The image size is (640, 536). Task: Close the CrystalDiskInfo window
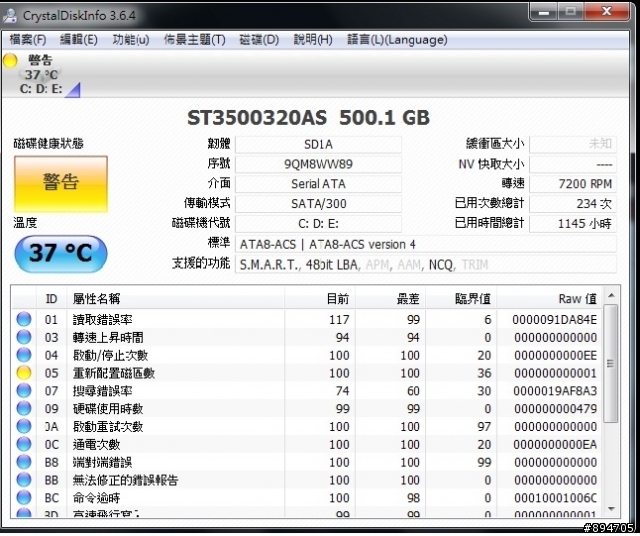(607, 12)
